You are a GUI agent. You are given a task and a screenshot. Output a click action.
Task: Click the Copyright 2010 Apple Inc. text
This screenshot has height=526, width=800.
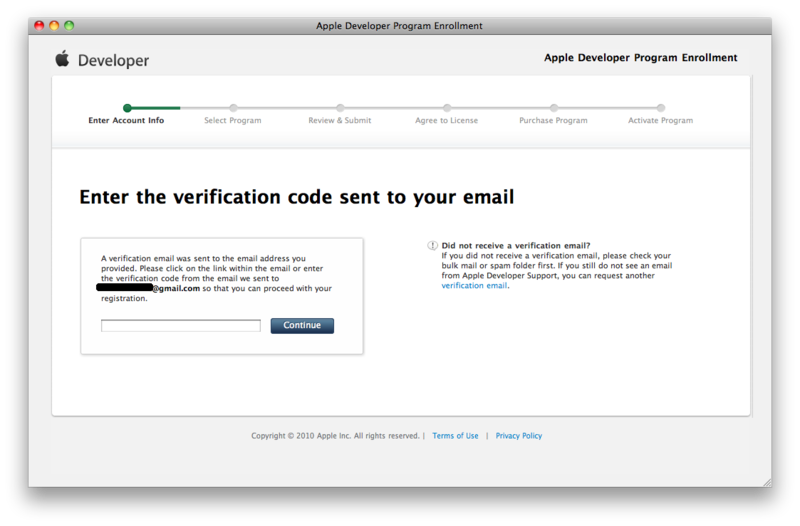pos(335,436)
